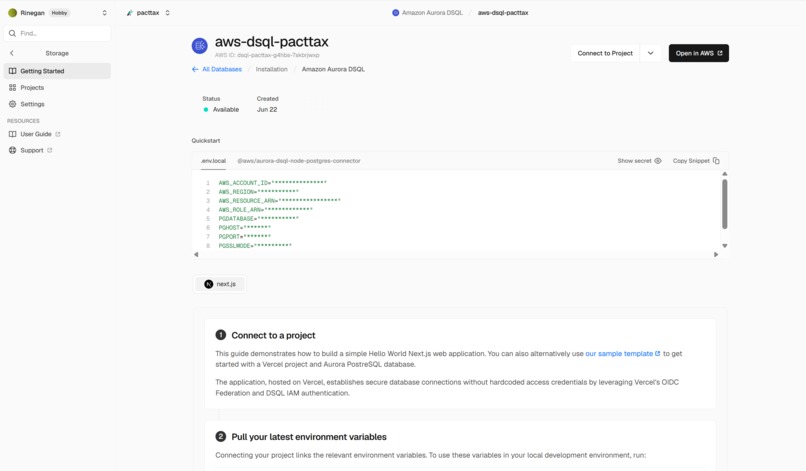Click the PGHOST line

245,228
